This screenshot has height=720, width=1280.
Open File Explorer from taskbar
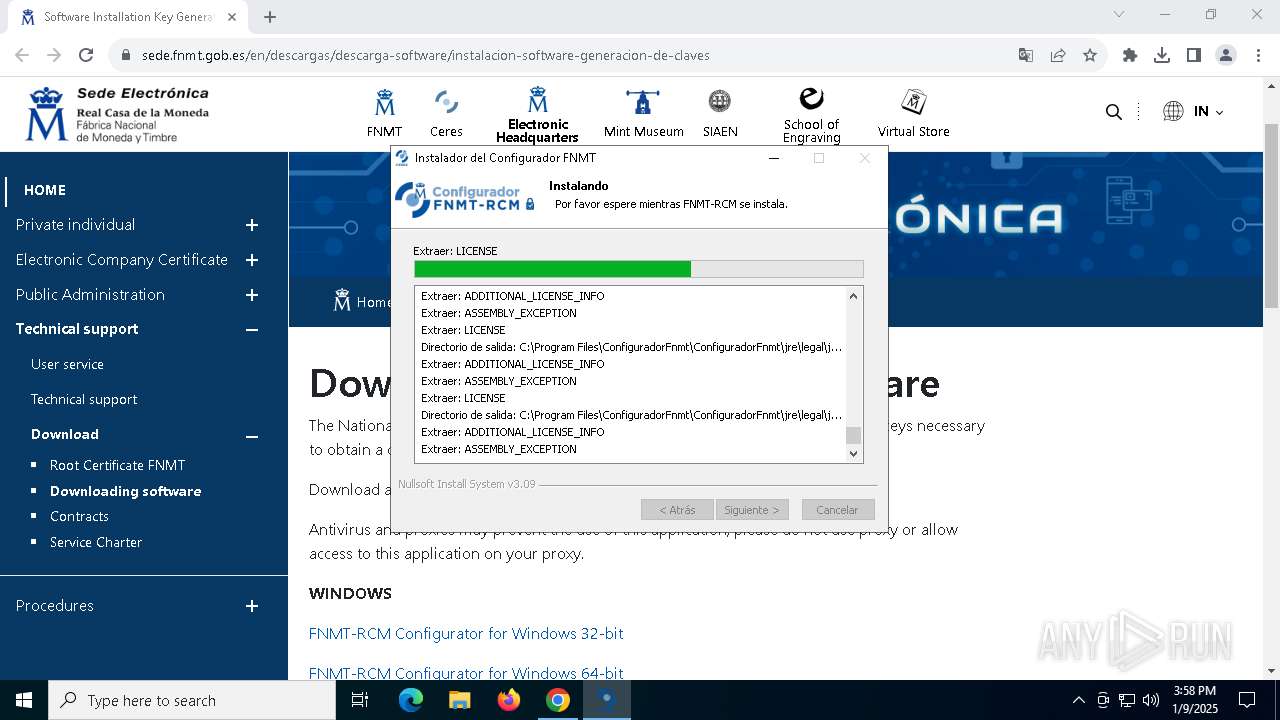460,700
